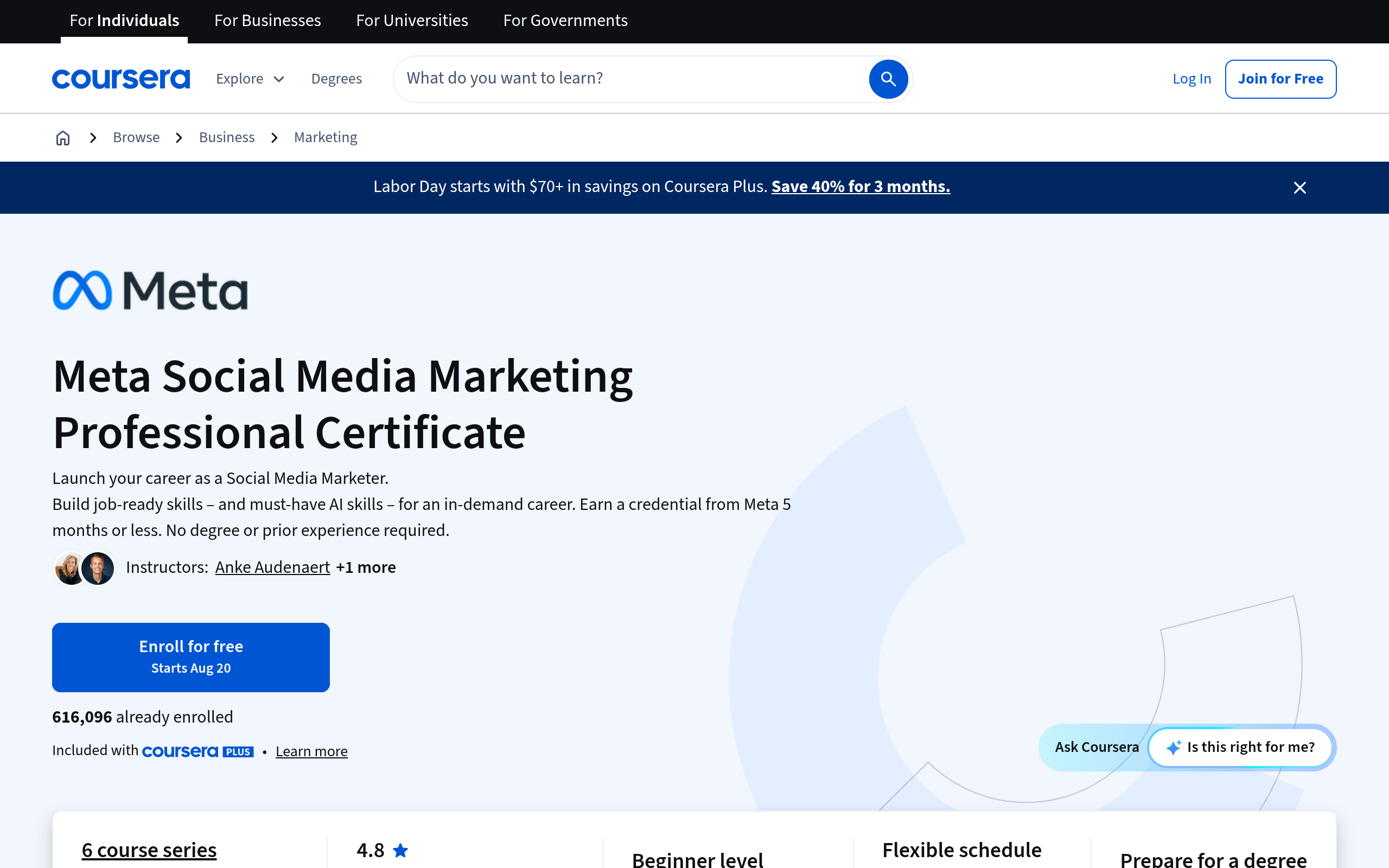Click Learn more about Coursera Plus
The height and width of the screenshot is (868, 1389).
[311, 751]
